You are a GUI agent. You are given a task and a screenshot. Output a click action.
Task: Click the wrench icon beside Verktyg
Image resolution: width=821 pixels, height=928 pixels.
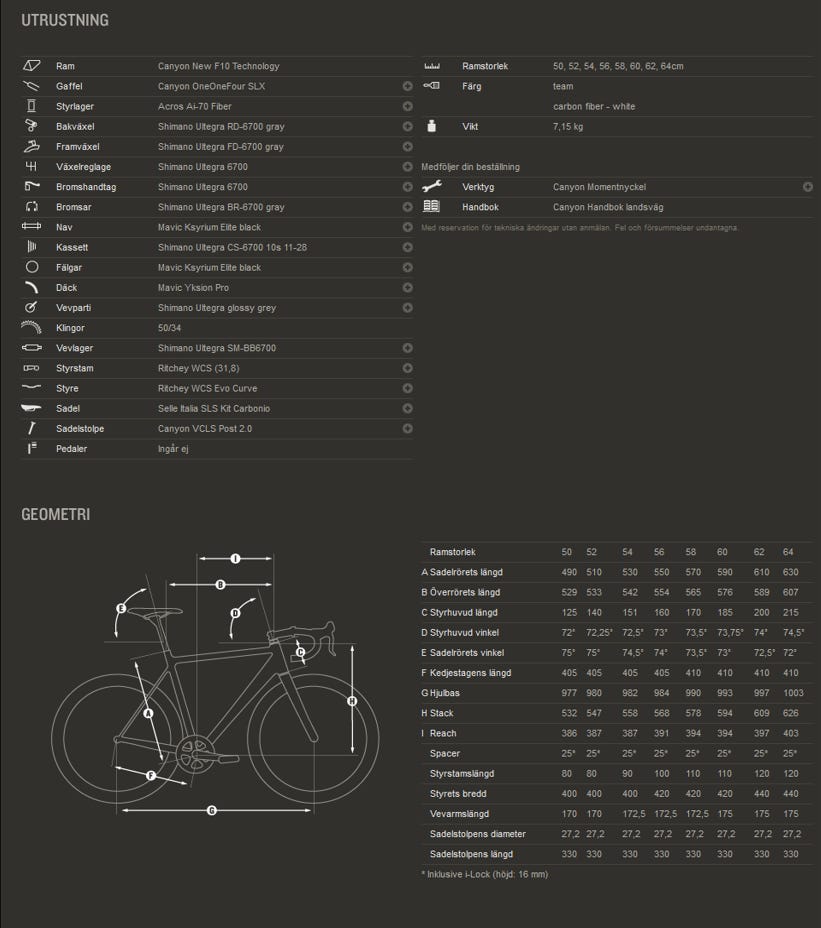tap(432, 186)
